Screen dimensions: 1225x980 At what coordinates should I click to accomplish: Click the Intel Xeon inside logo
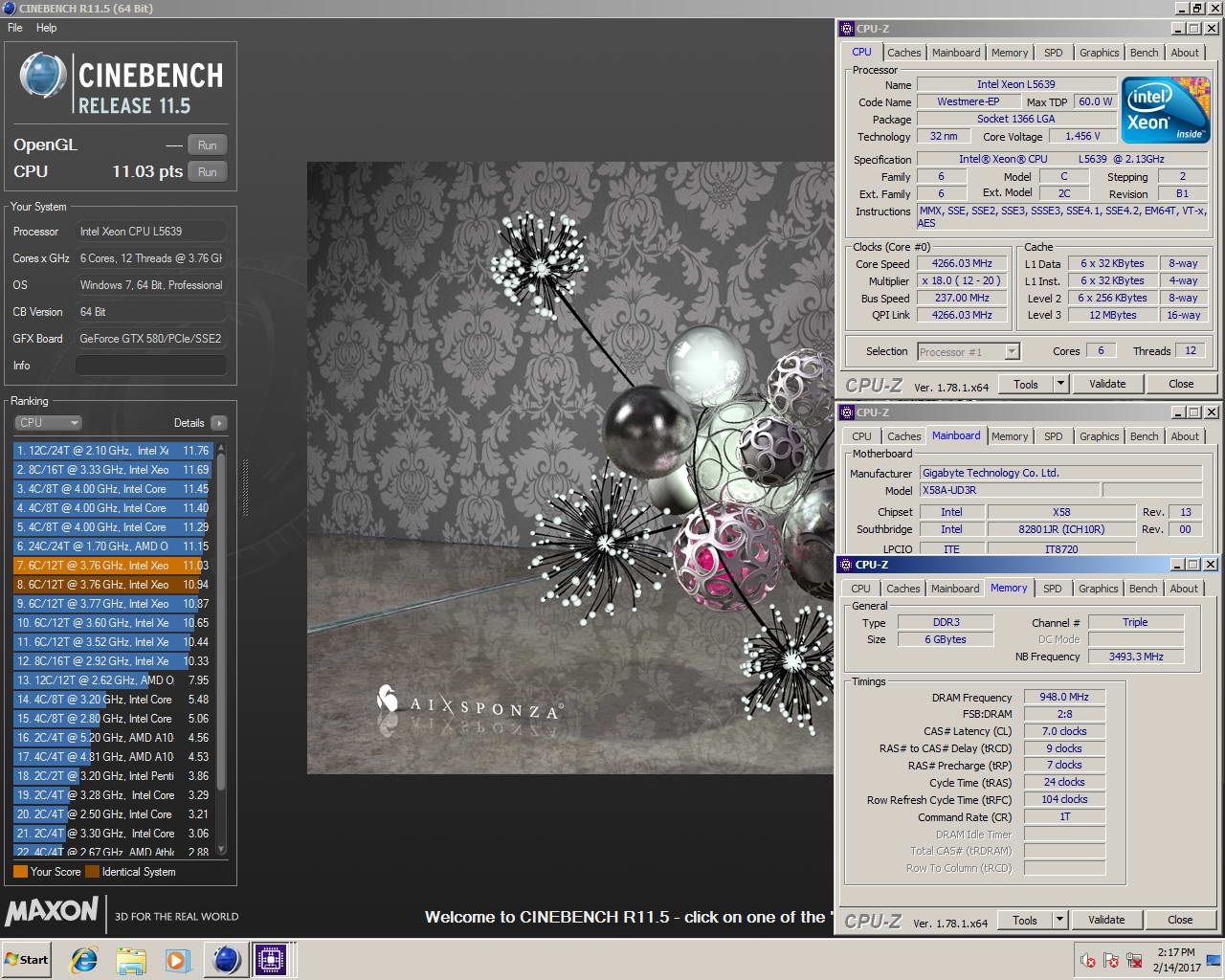(x=1166, y=110)
